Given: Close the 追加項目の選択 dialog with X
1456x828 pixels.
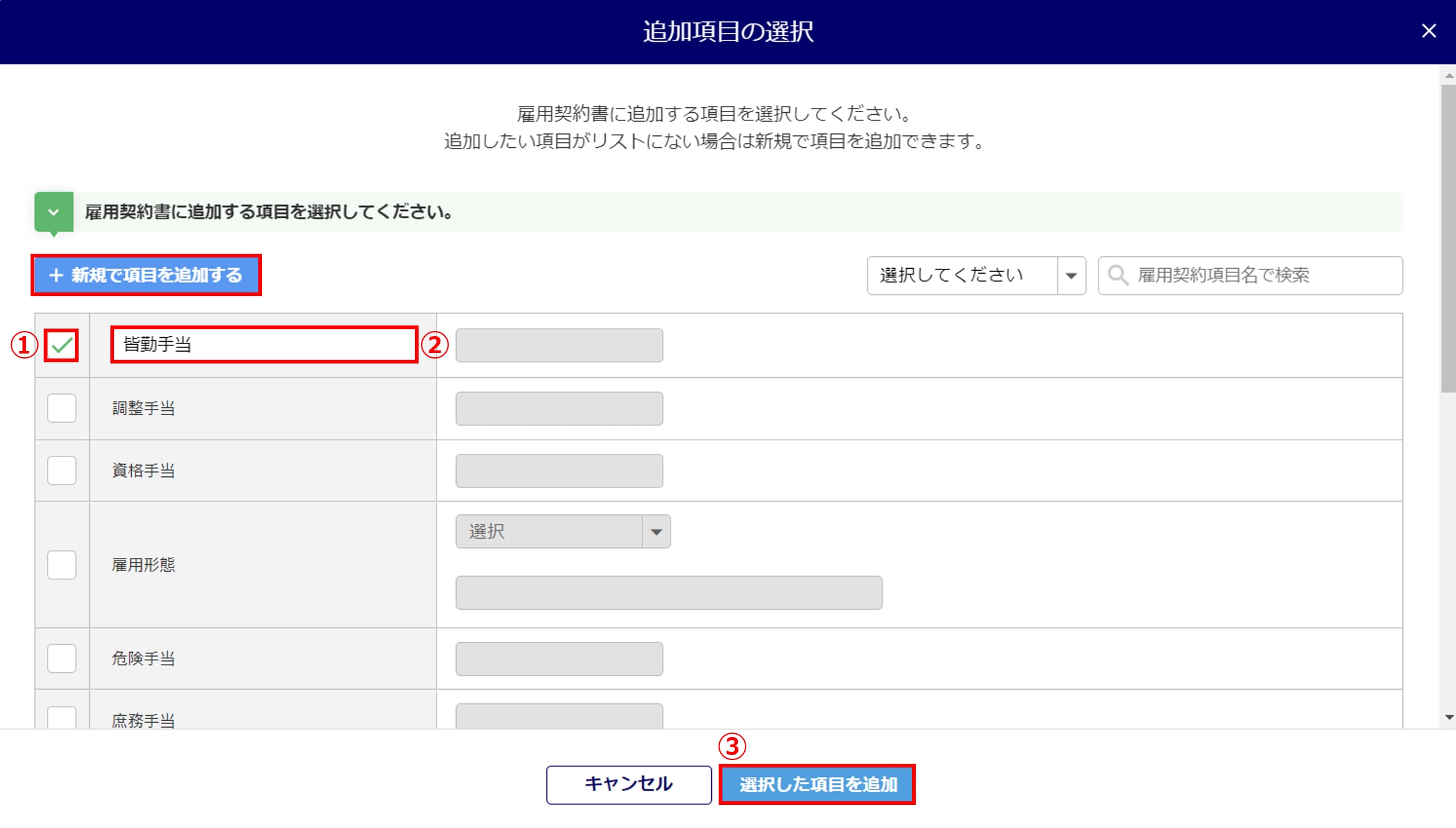Looking at the screenshot, I should pyautogui.click(x=1429, y=31).
